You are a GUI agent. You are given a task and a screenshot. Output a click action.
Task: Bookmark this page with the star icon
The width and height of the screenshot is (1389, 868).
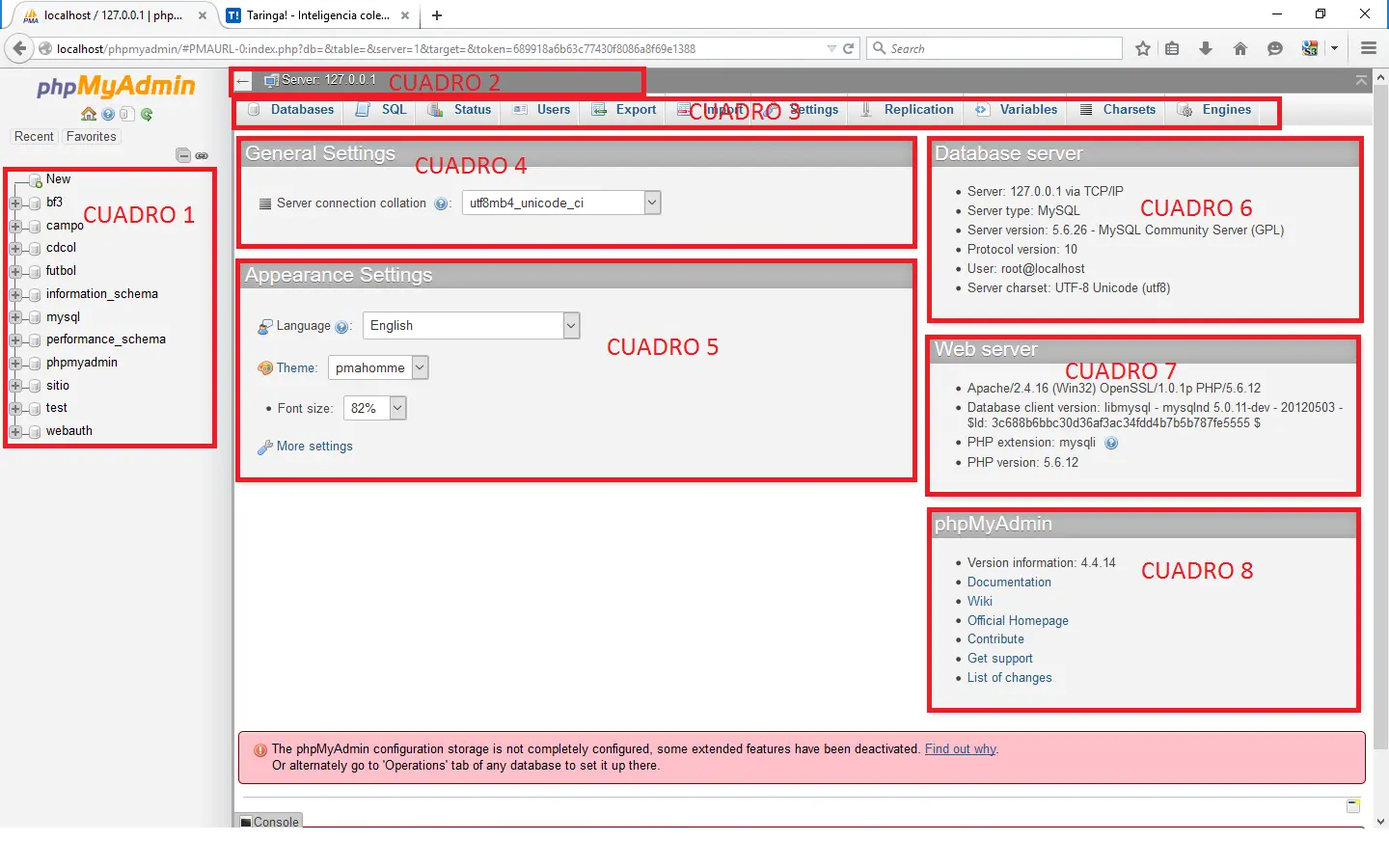point(1143,48)
